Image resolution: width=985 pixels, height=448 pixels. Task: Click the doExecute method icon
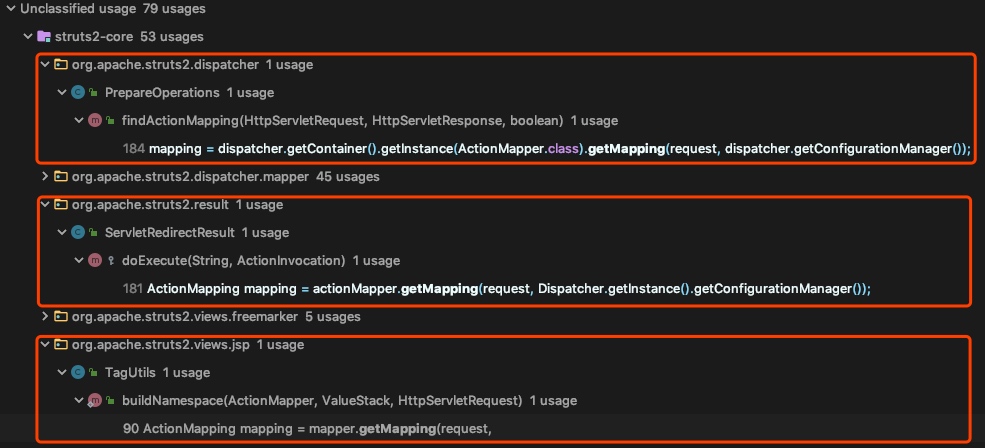click(95, 260)
